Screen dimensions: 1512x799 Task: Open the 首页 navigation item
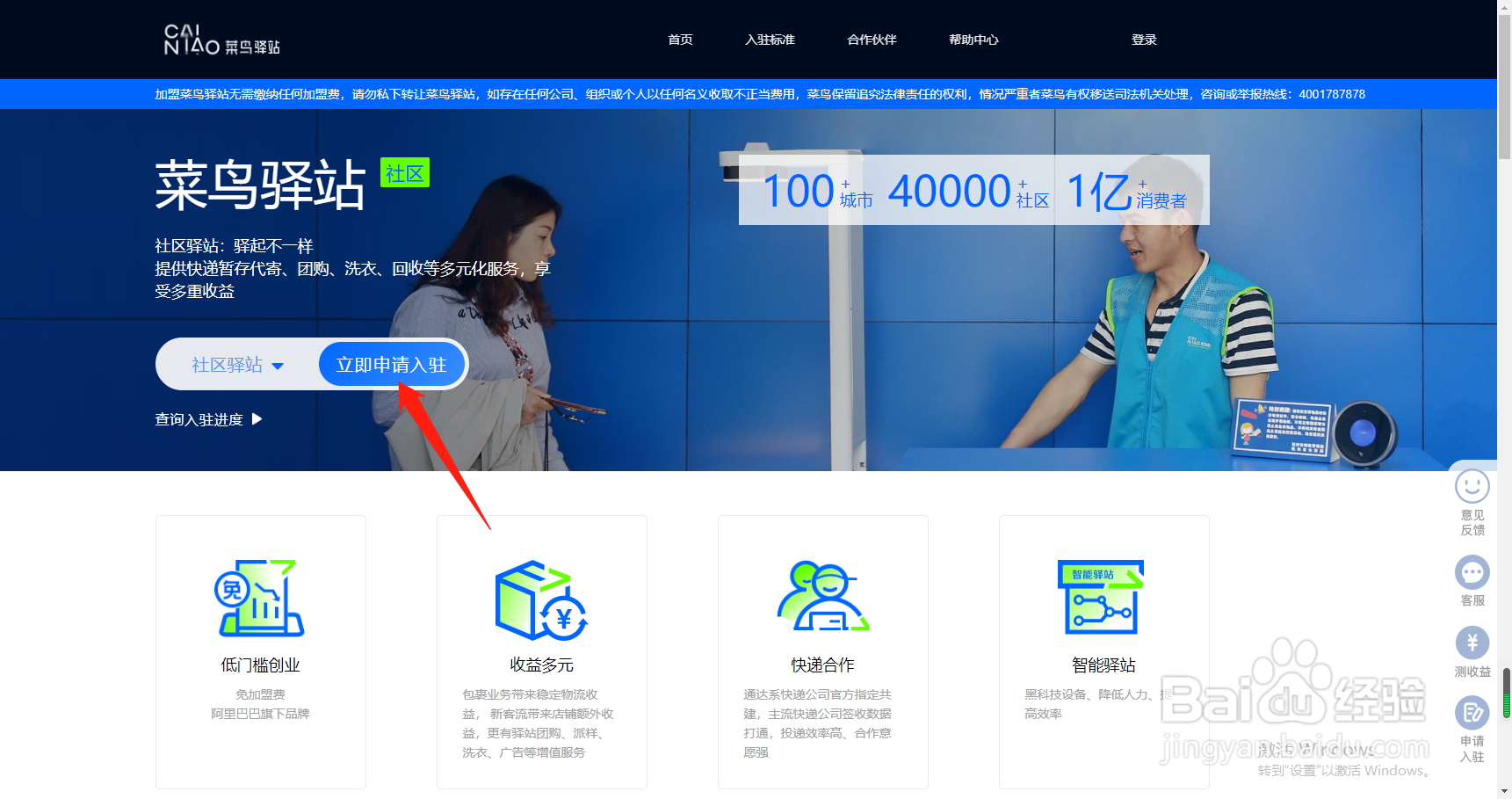coord(680,40)
